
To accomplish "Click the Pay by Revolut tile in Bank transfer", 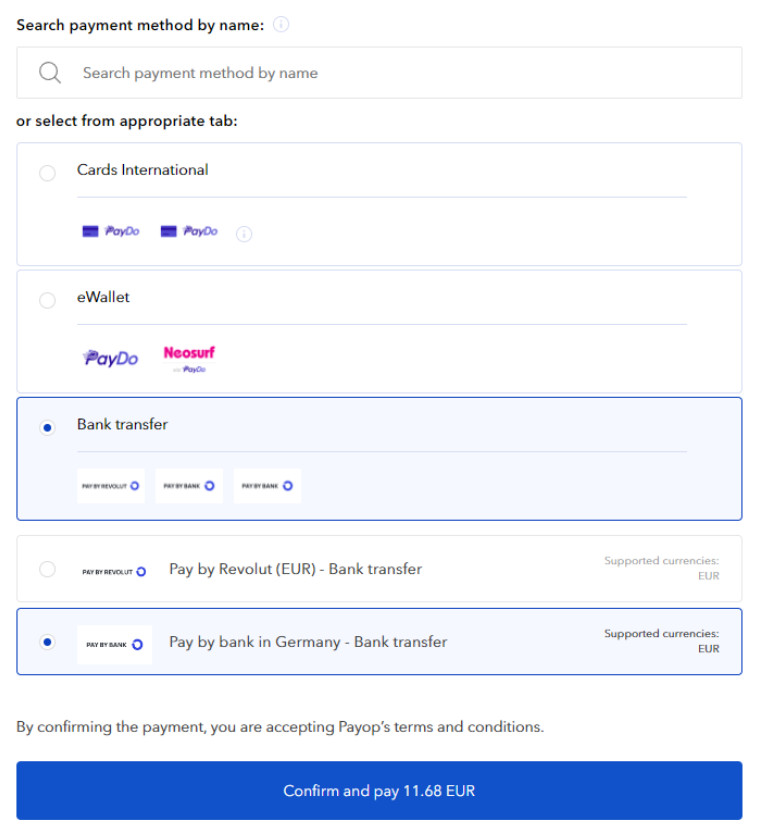I will (x=111, y=486).
